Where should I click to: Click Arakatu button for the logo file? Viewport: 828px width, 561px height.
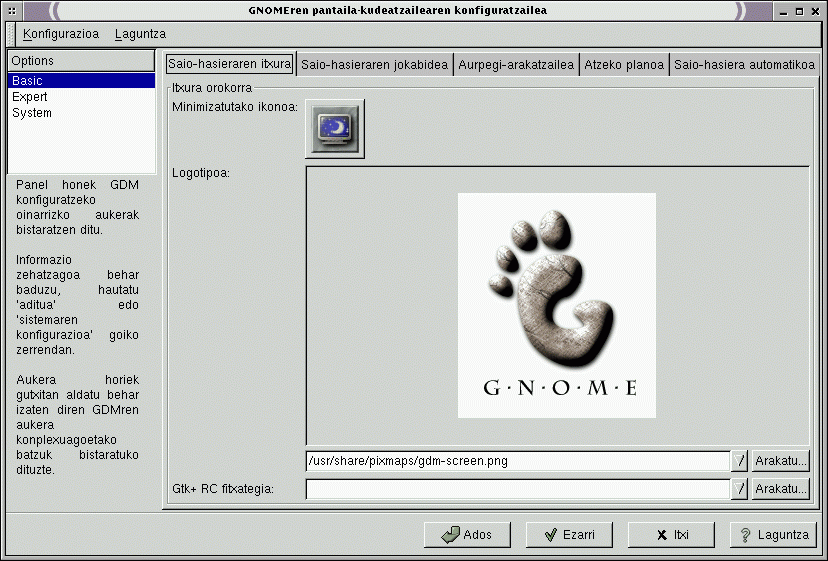point(780,461)
